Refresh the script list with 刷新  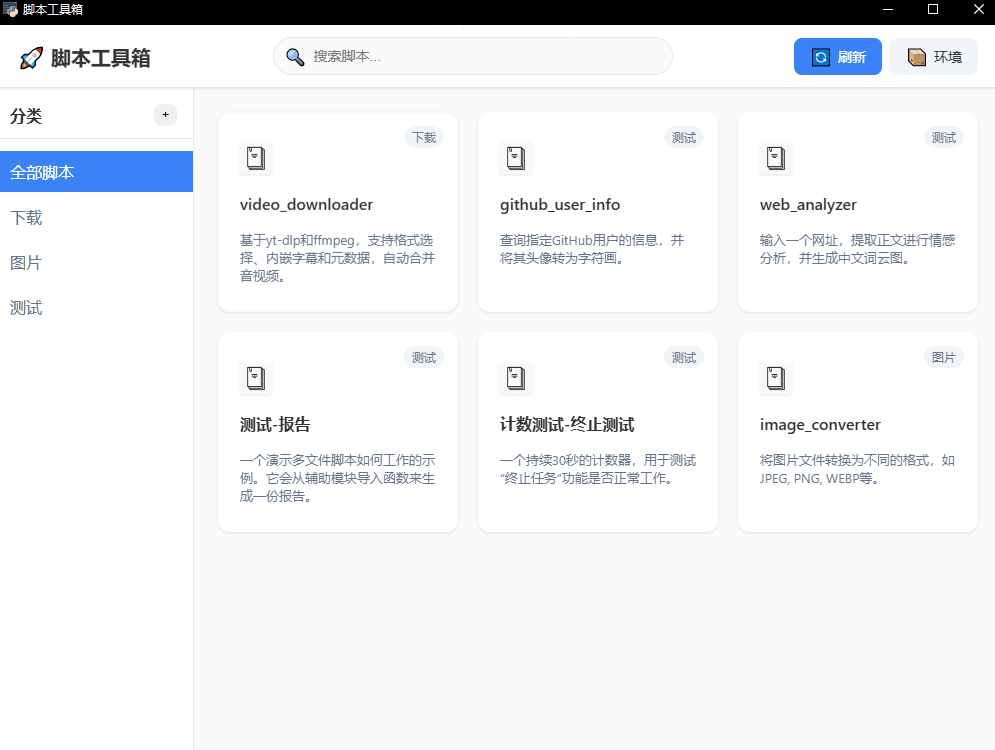tap(838, 56)
